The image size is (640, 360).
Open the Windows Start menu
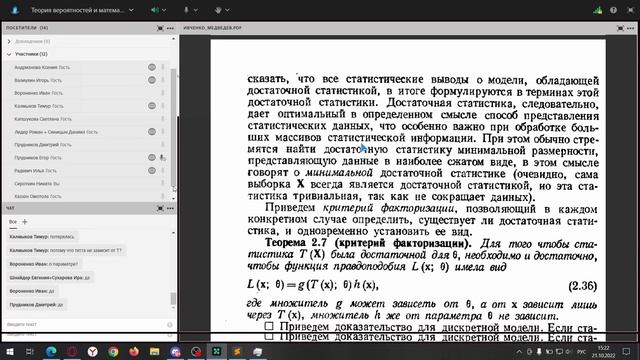(9, 351)
